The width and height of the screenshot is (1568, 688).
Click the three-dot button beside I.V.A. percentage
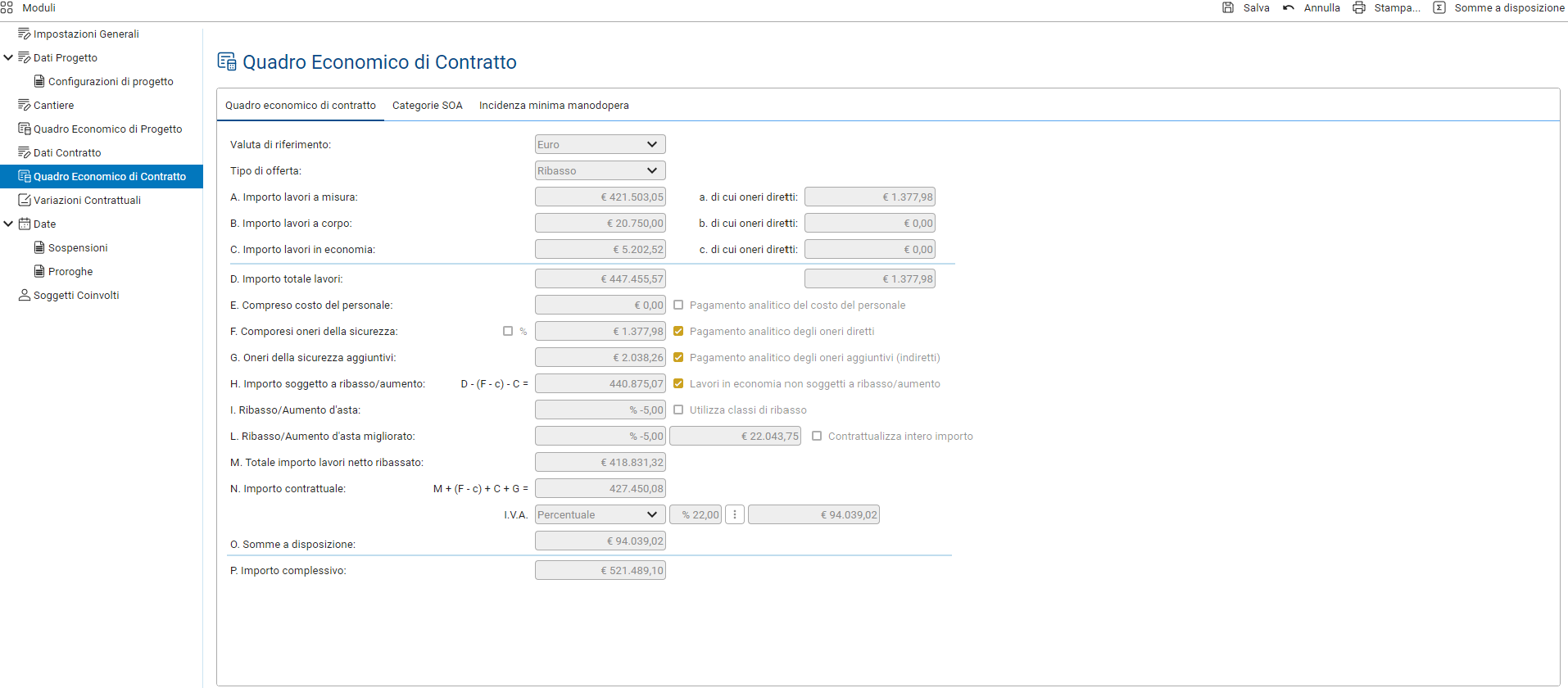pos(735,514)
